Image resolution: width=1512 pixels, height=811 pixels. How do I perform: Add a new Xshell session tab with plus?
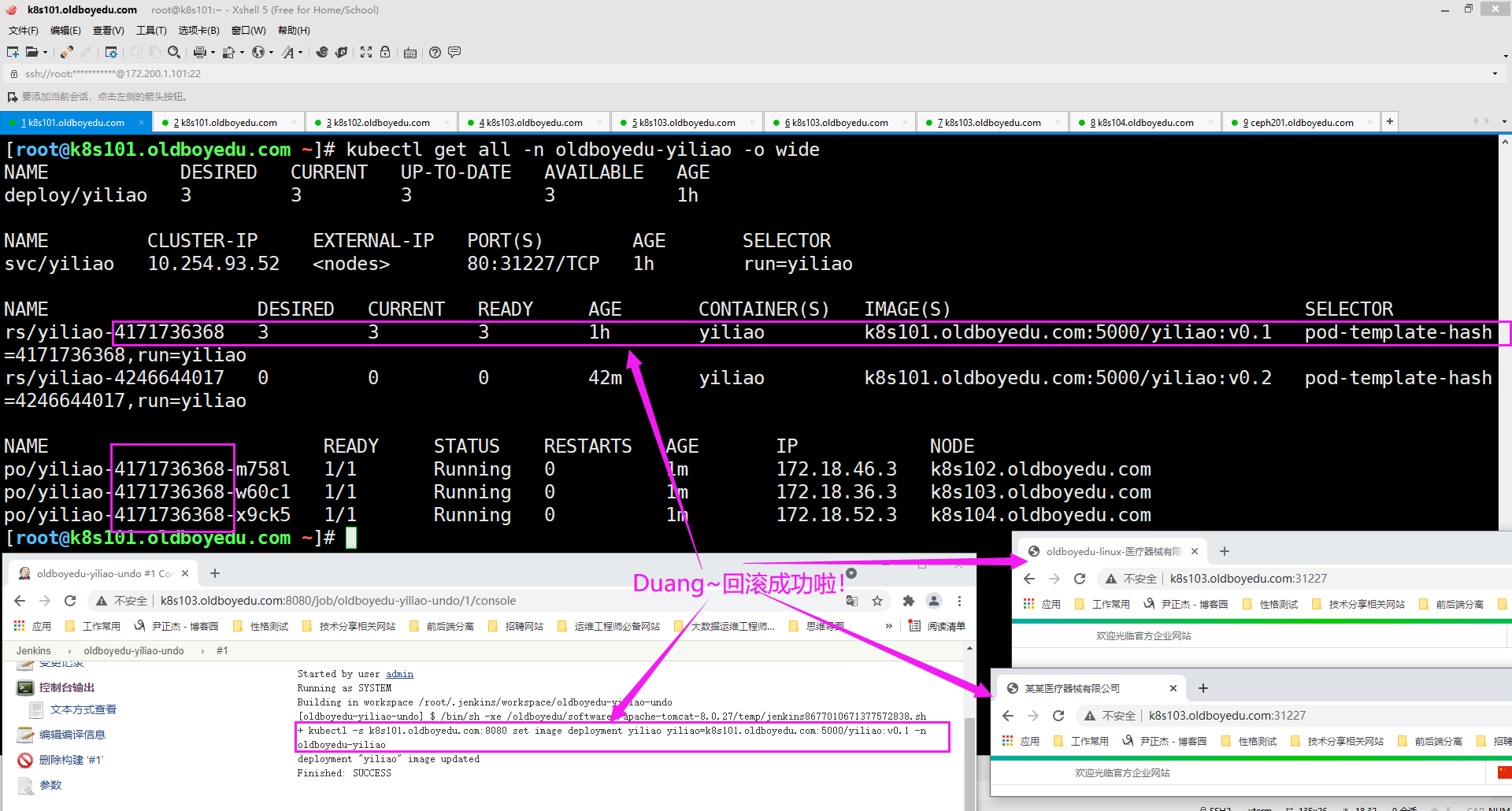(x=1390, y=121)
